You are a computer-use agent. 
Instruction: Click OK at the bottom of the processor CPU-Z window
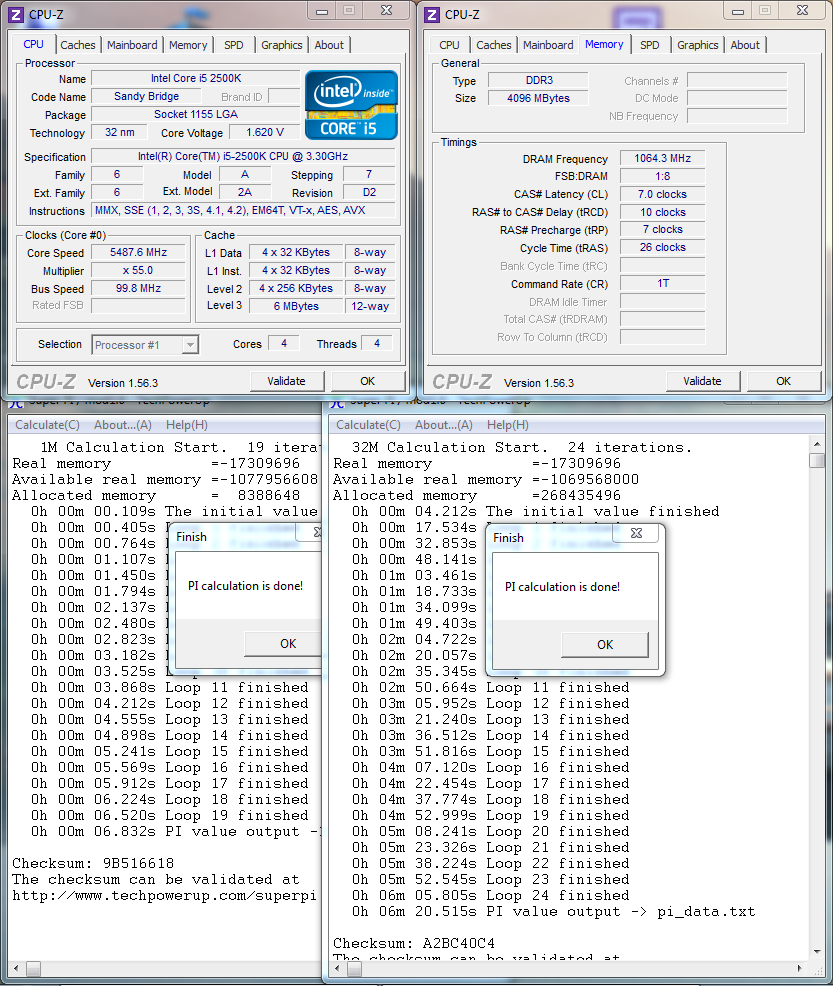click(368, 381)
